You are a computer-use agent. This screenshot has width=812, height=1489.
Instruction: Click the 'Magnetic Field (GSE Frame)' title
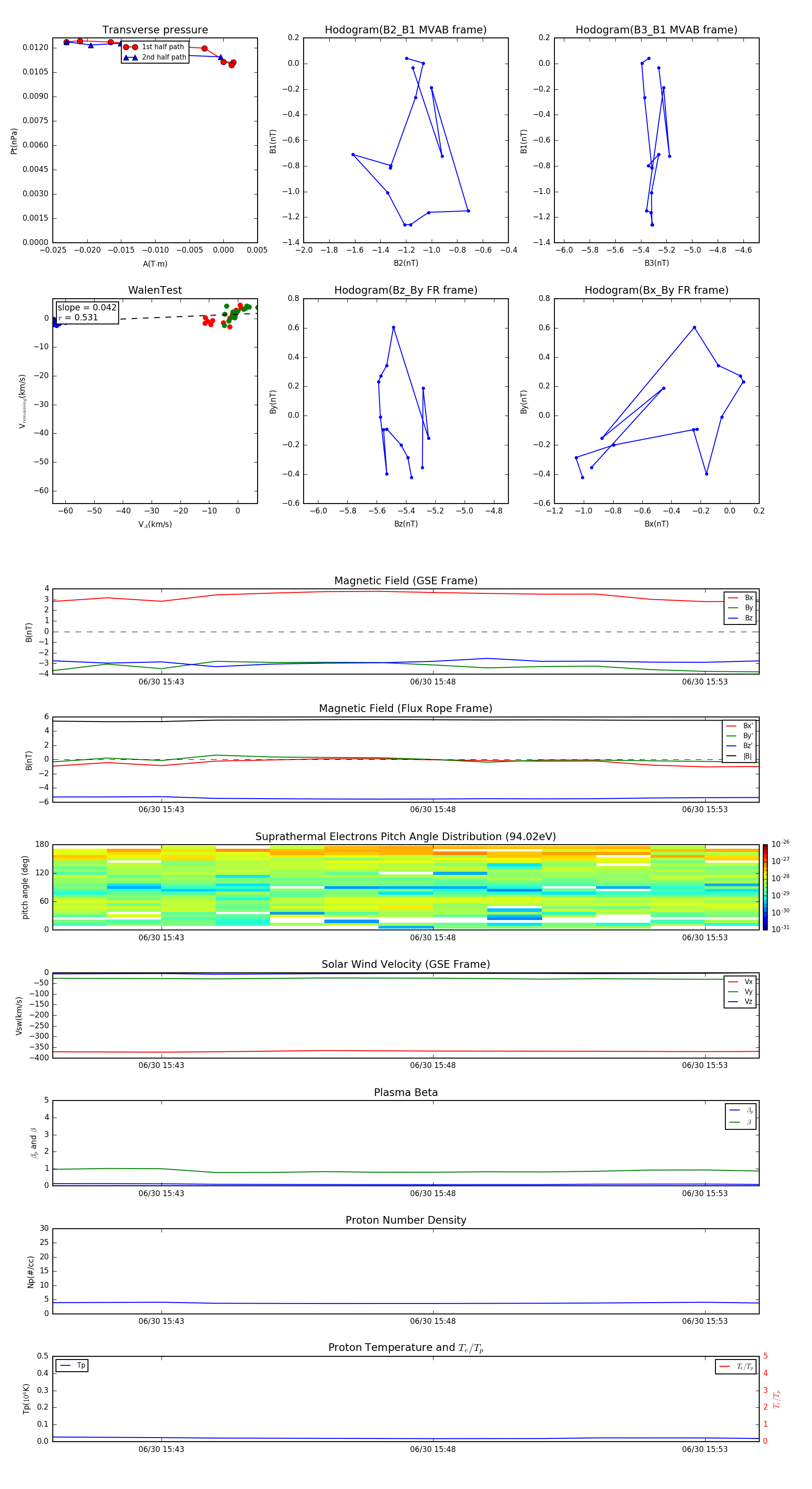tap(406, 581)
